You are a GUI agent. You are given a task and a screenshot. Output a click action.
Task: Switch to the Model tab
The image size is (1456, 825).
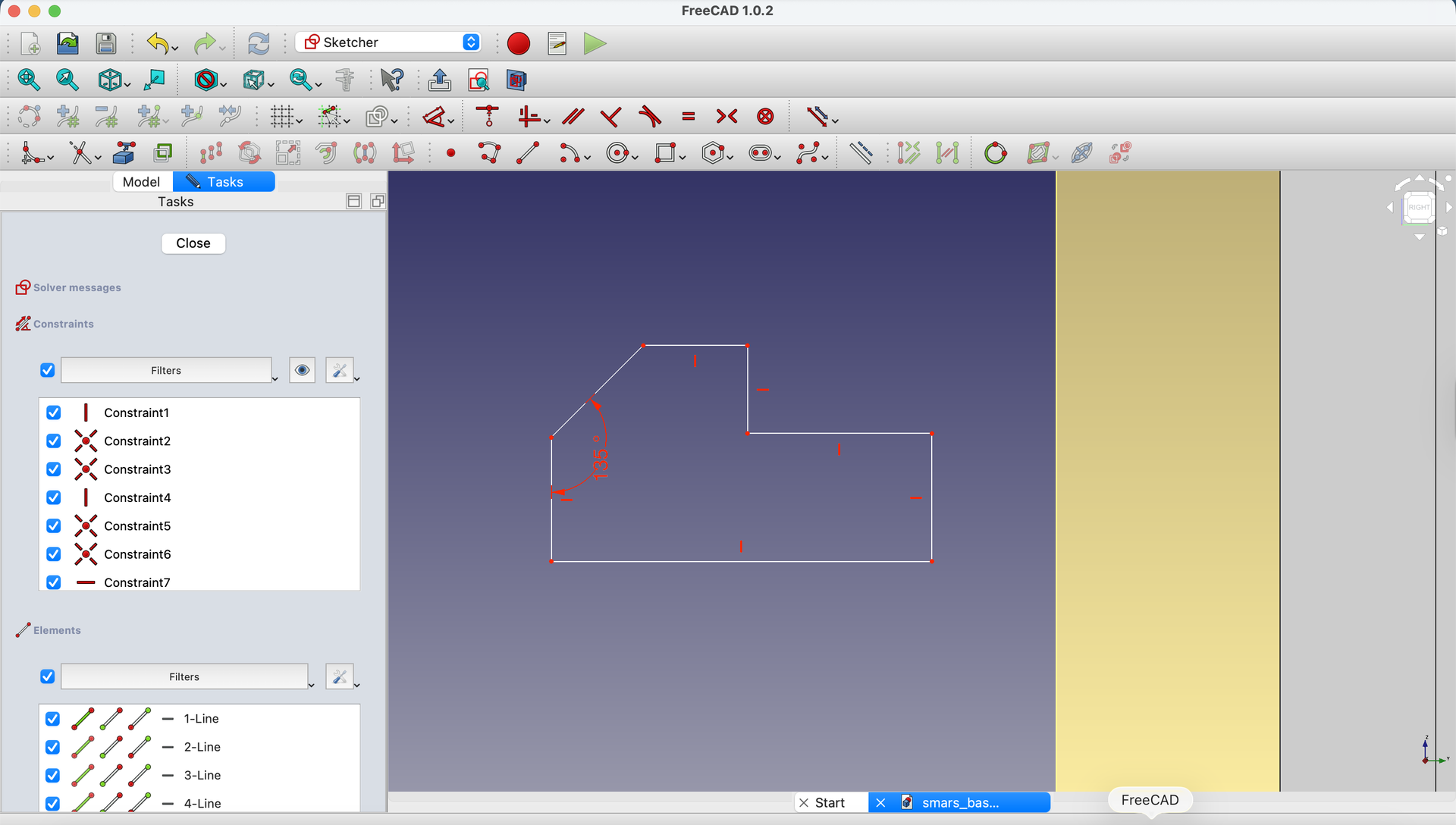[x=142, y=182]
